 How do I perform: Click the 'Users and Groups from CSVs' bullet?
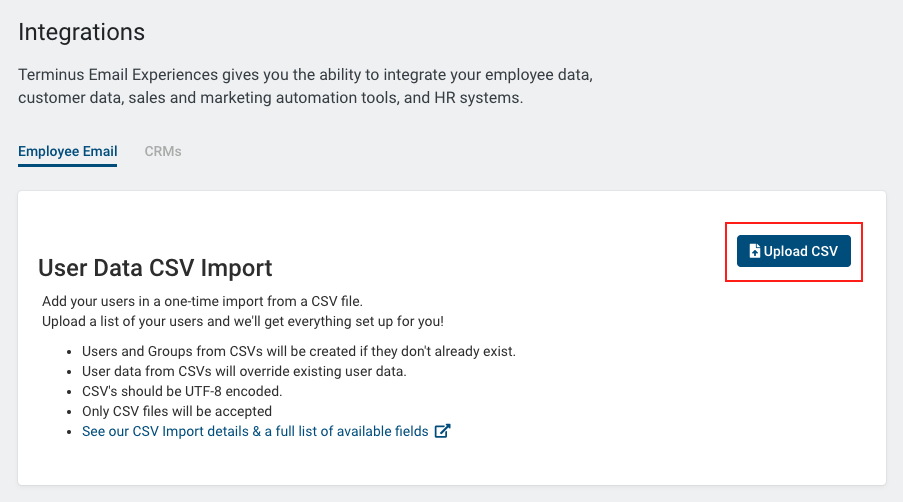299,351
